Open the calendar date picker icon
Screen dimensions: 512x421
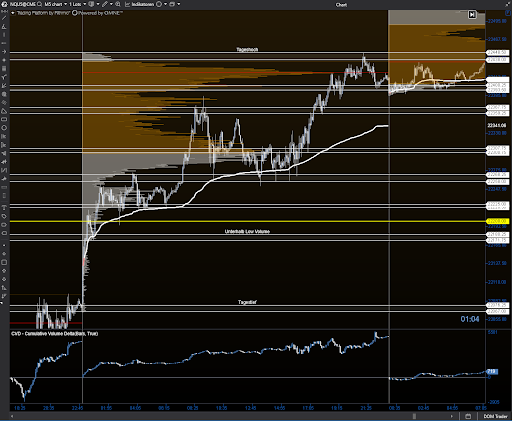[x=468, y=416]
